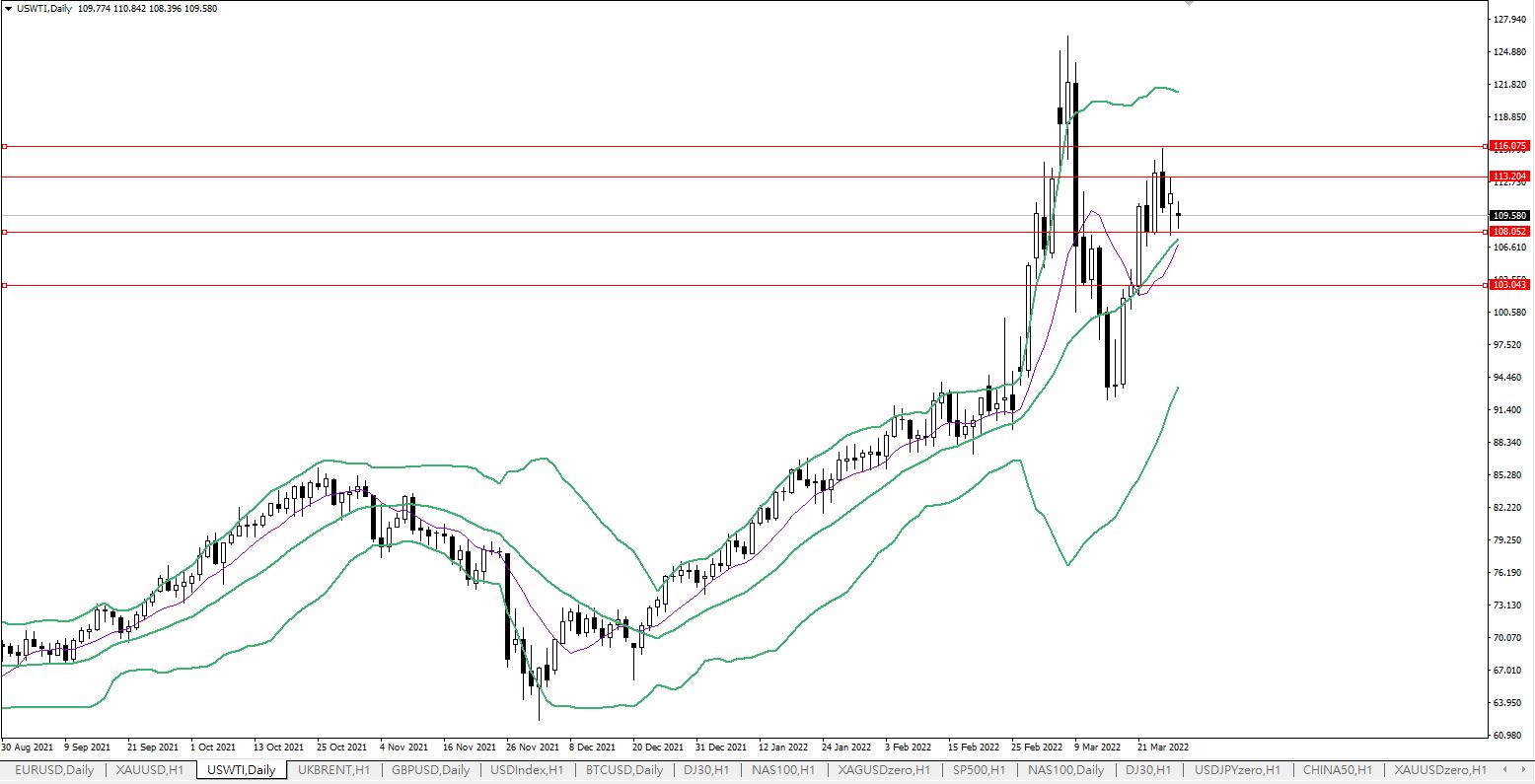Image resolution: width=1535 pixels, height=784 pixels.
Task: Click the 100.580 value on price scale
Action: pyautogui.click(x=1510, y=313)
